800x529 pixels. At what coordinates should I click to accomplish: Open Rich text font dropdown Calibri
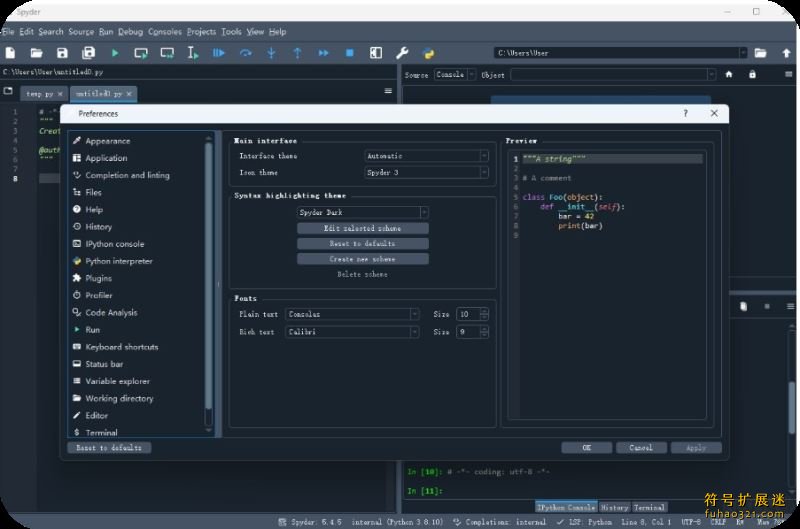(352, 332)
